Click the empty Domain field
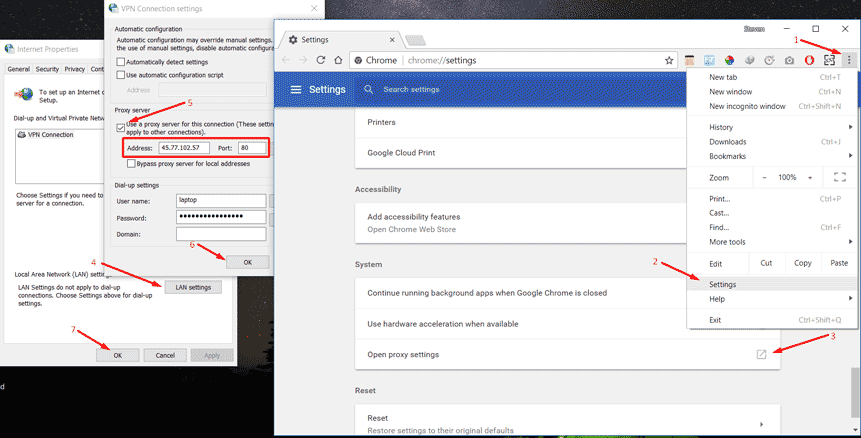Image resolution: width=861 pixels, height=438 pixels. 221,234
